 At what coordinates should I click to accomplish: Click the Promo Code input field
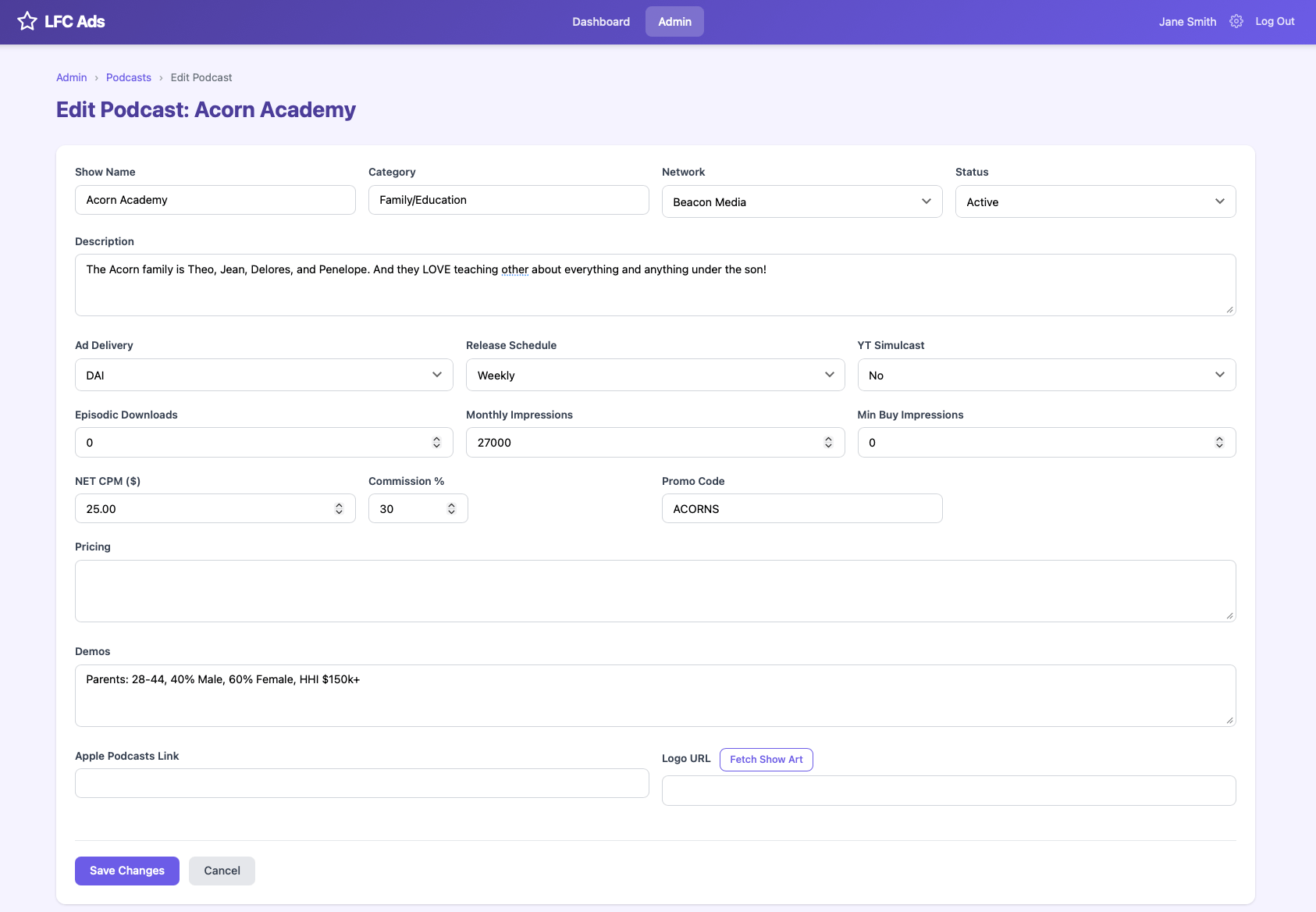tap(802, 508)
